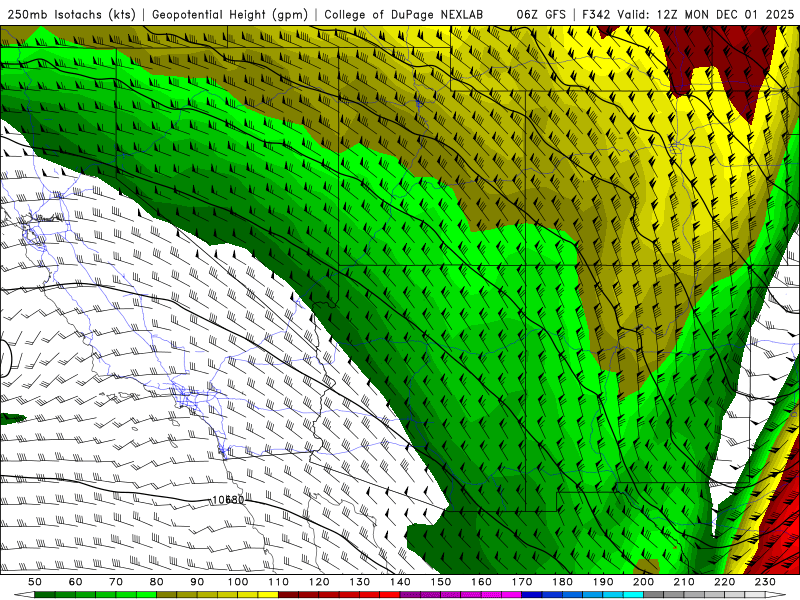The width and height of the screenshot is (800, 600).
Task: Click the '120' legend value
Action: [319, 582]
